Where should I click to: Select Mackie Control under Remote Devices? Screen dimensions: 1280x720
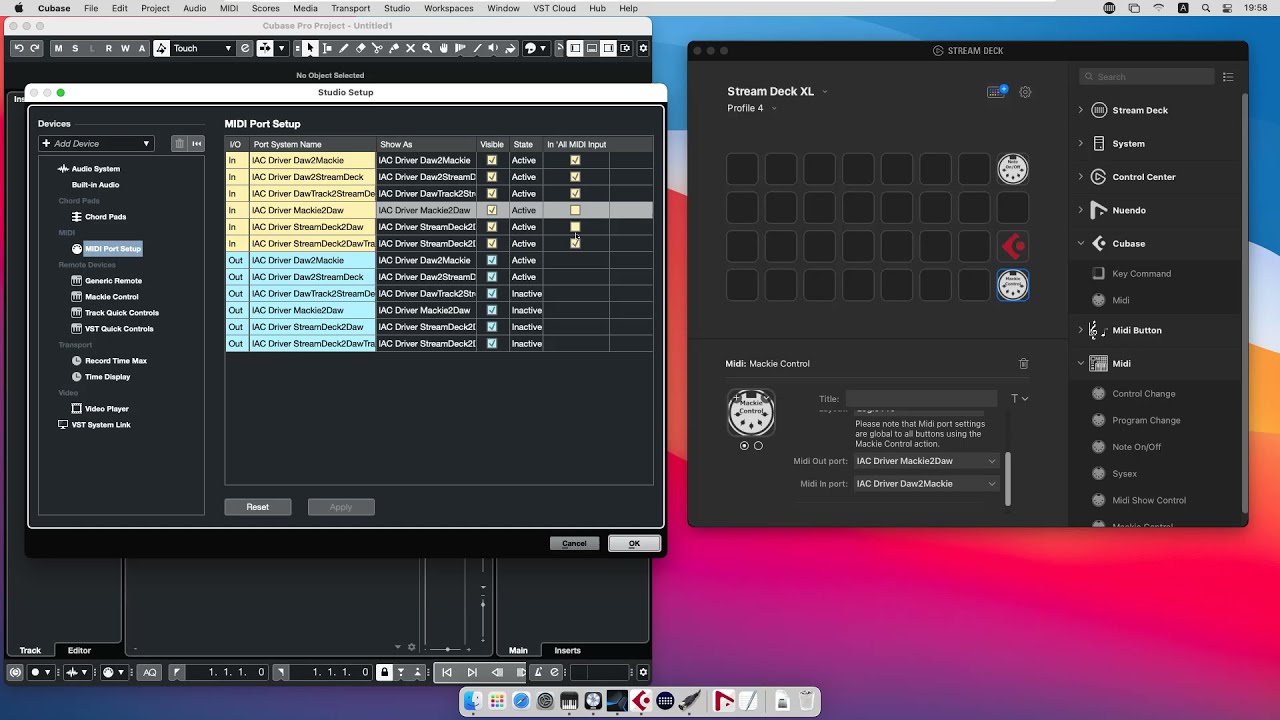[112, 297]
